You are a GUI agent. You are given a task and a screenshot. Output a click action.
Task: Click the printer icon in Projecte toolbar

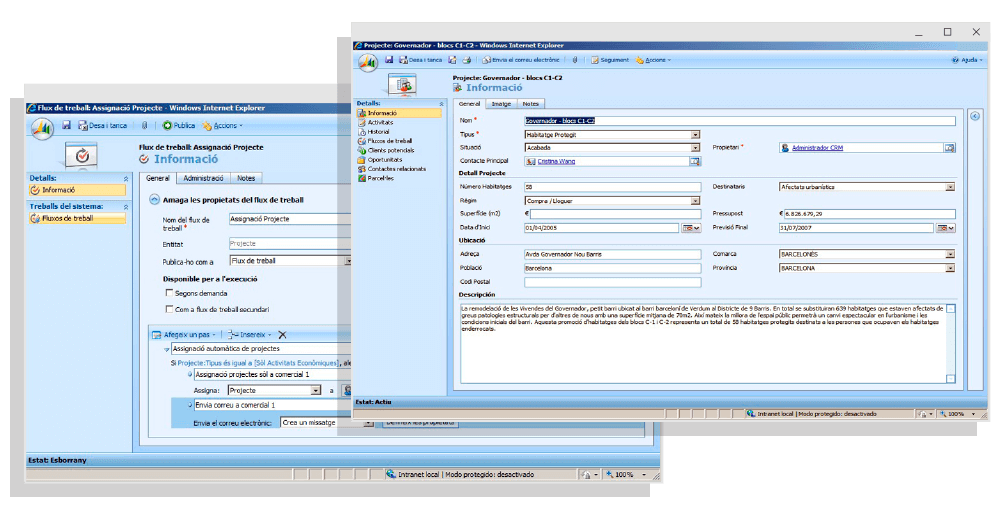coord(467,60)
